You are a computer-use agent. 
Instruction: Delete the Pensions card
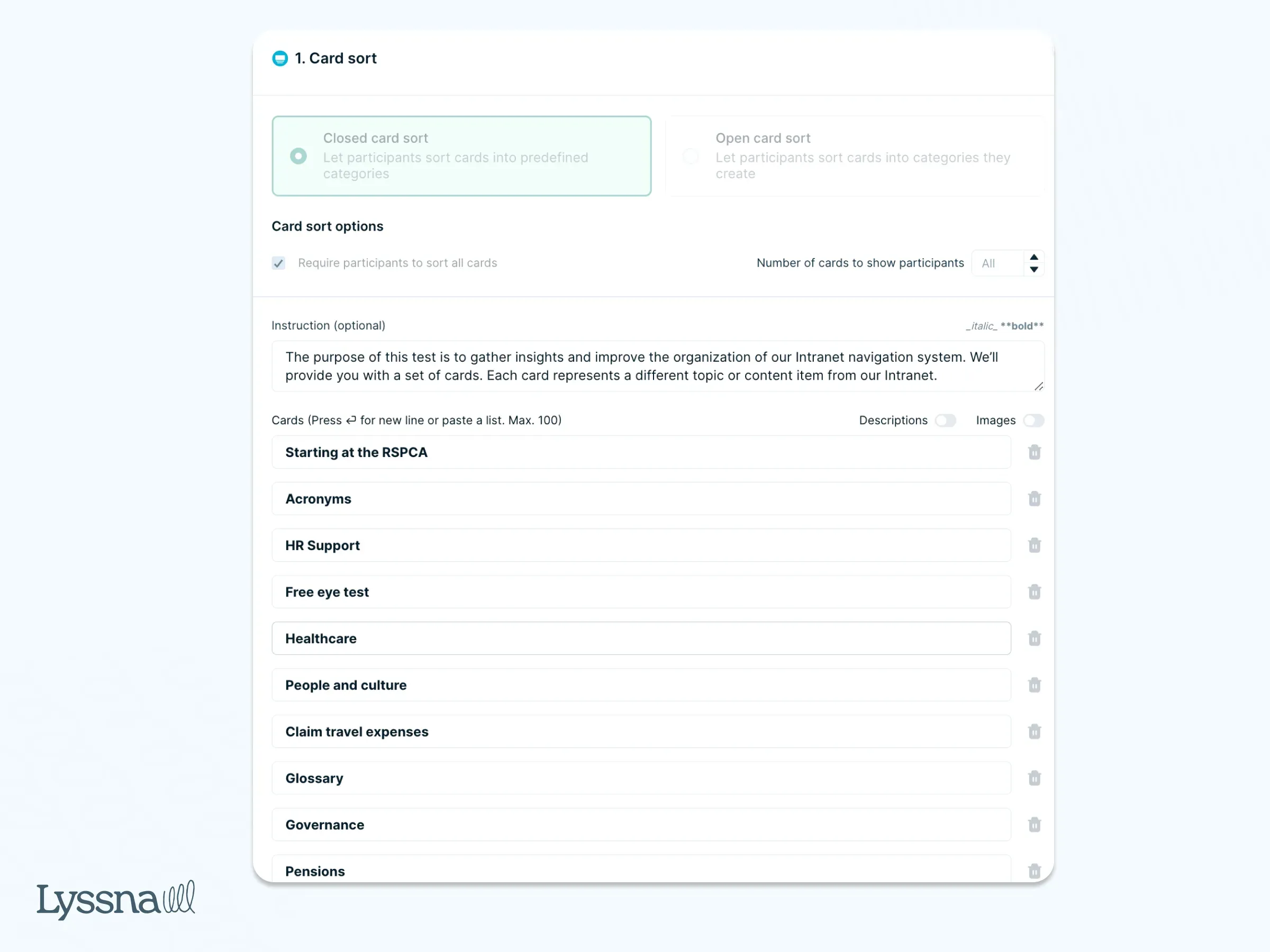pos(1035,870)
